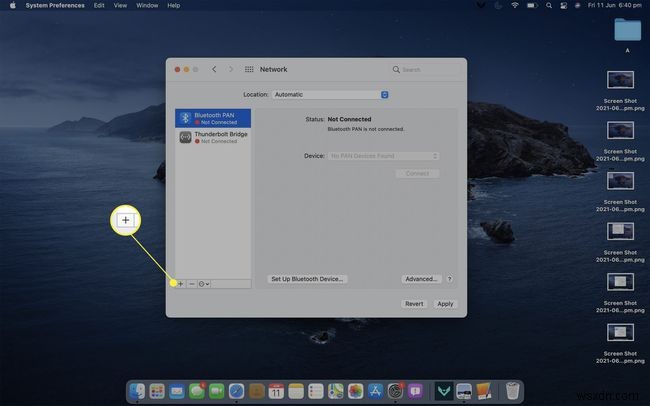Click the Revert button

414,304
